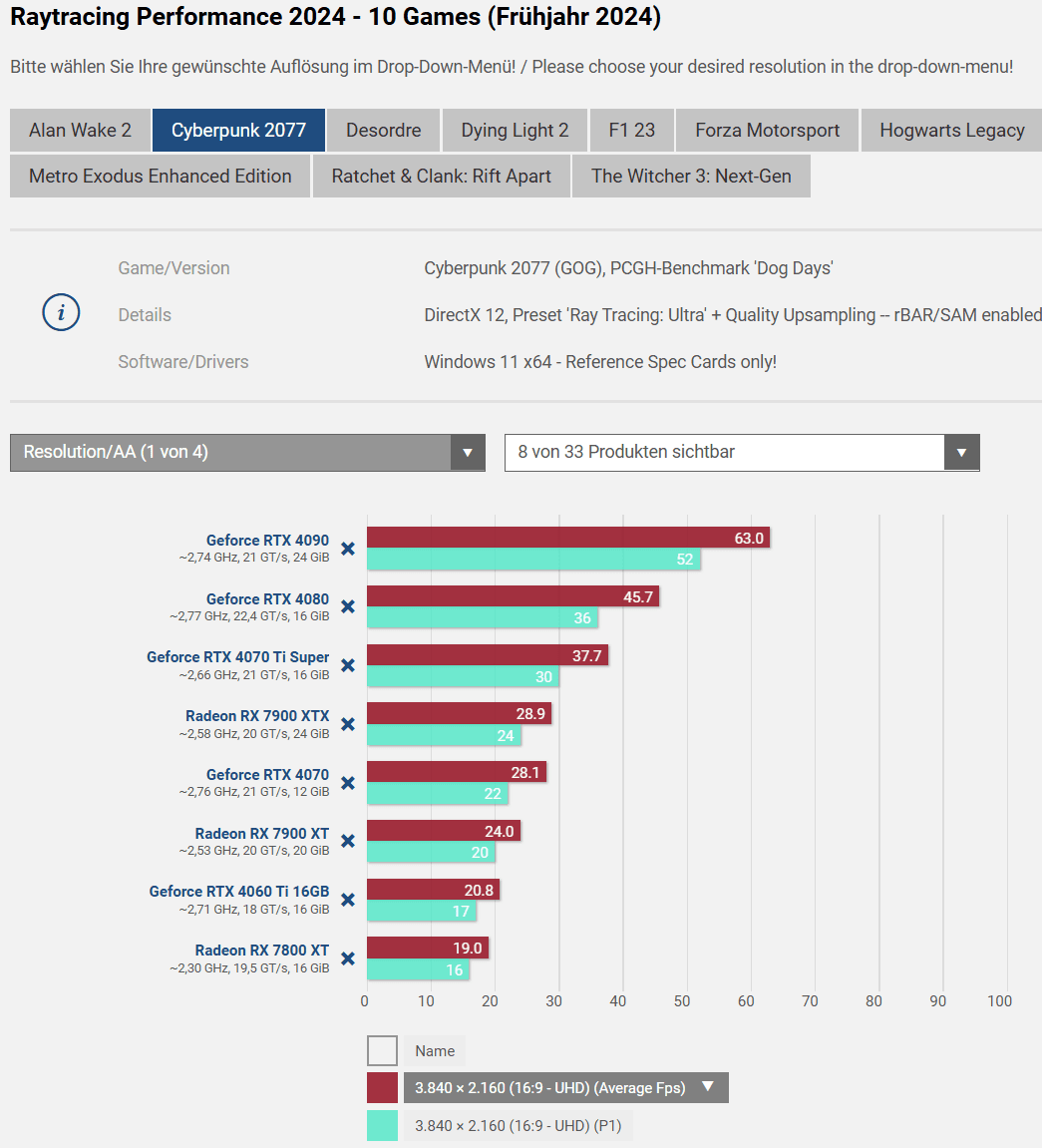
Task: Open the Resolution/AA drop-down menu
Action: (x=247, y=453)
